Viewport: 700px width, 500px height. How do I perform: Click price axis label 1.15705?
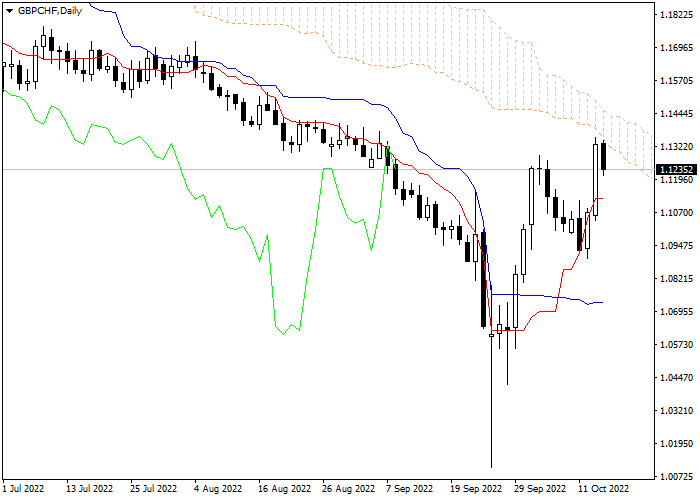[x=676, y=81]
